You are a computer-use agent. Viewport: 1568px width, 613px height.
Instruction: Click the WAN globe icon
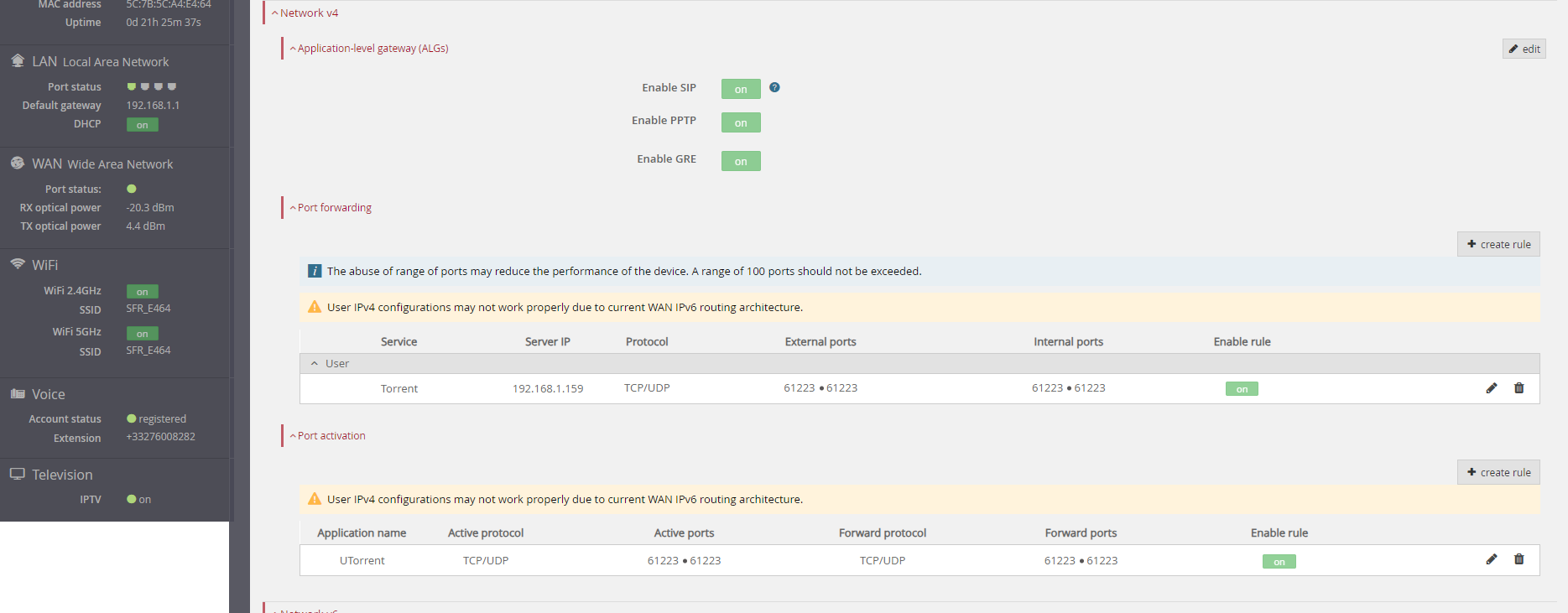17,163
